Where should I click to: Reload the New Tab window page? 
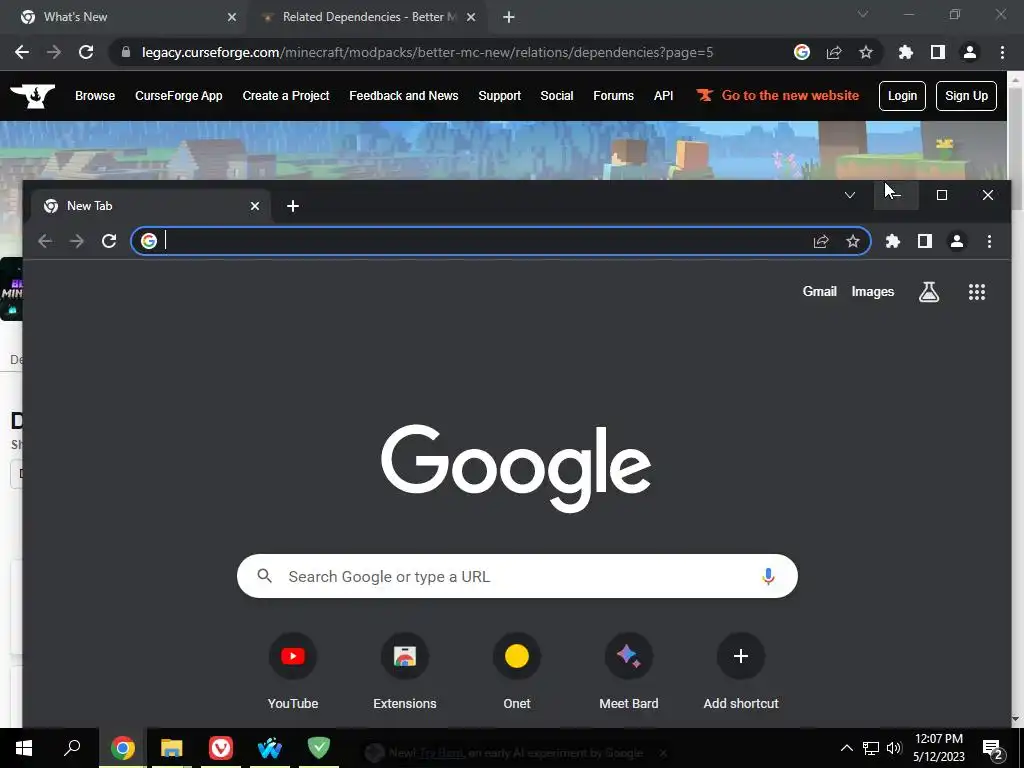[109, 241]
